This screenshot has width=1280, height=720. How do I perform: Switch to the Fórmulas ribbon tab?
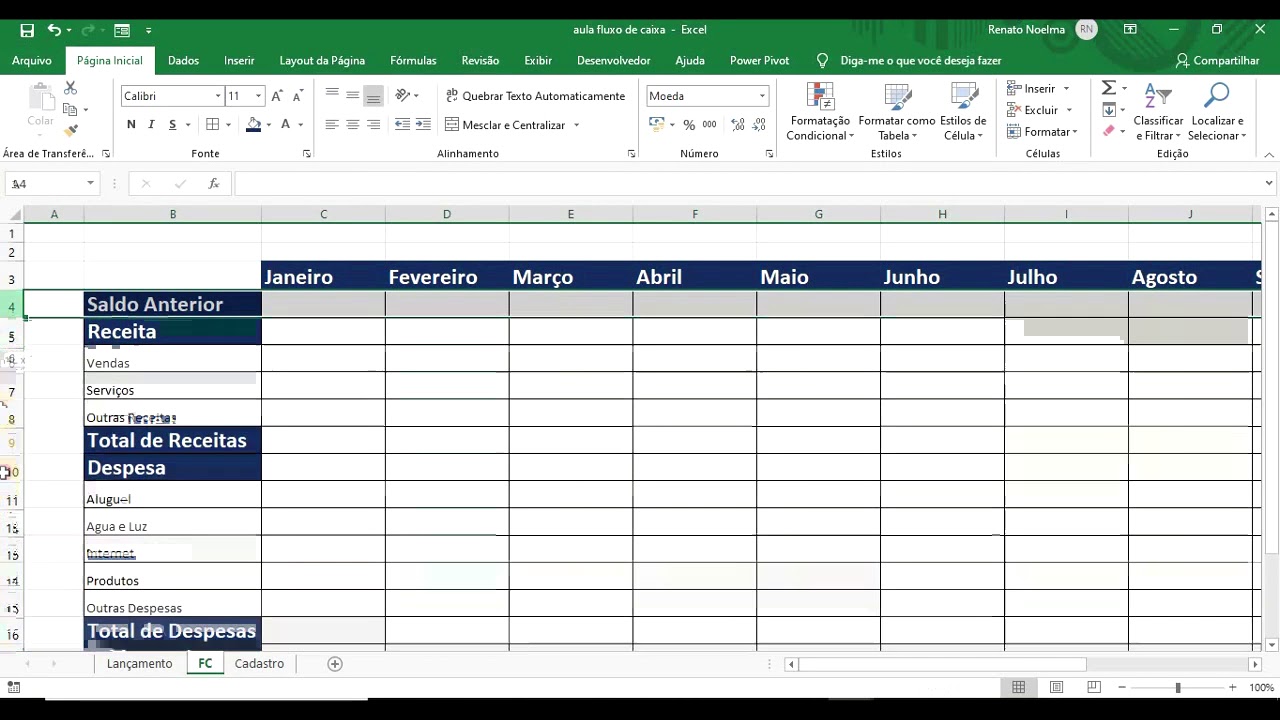[413, 60]
